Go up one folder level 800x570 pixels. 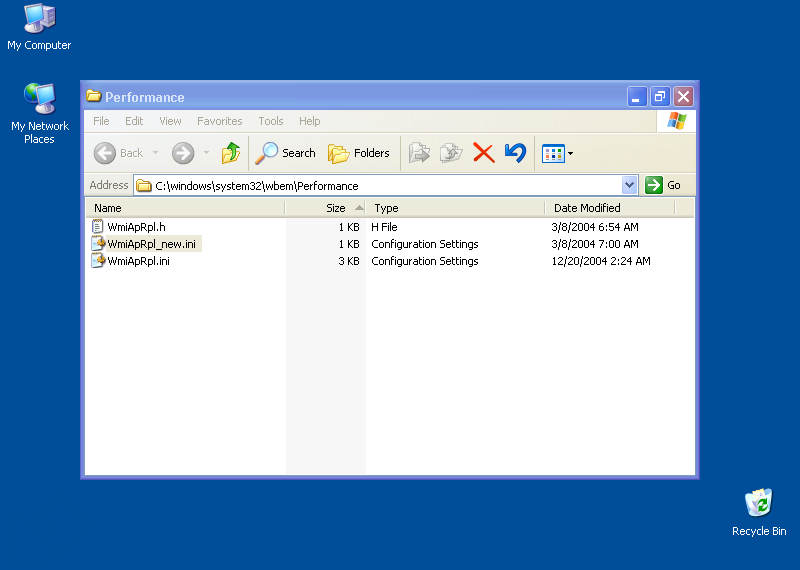click(231, 153)
